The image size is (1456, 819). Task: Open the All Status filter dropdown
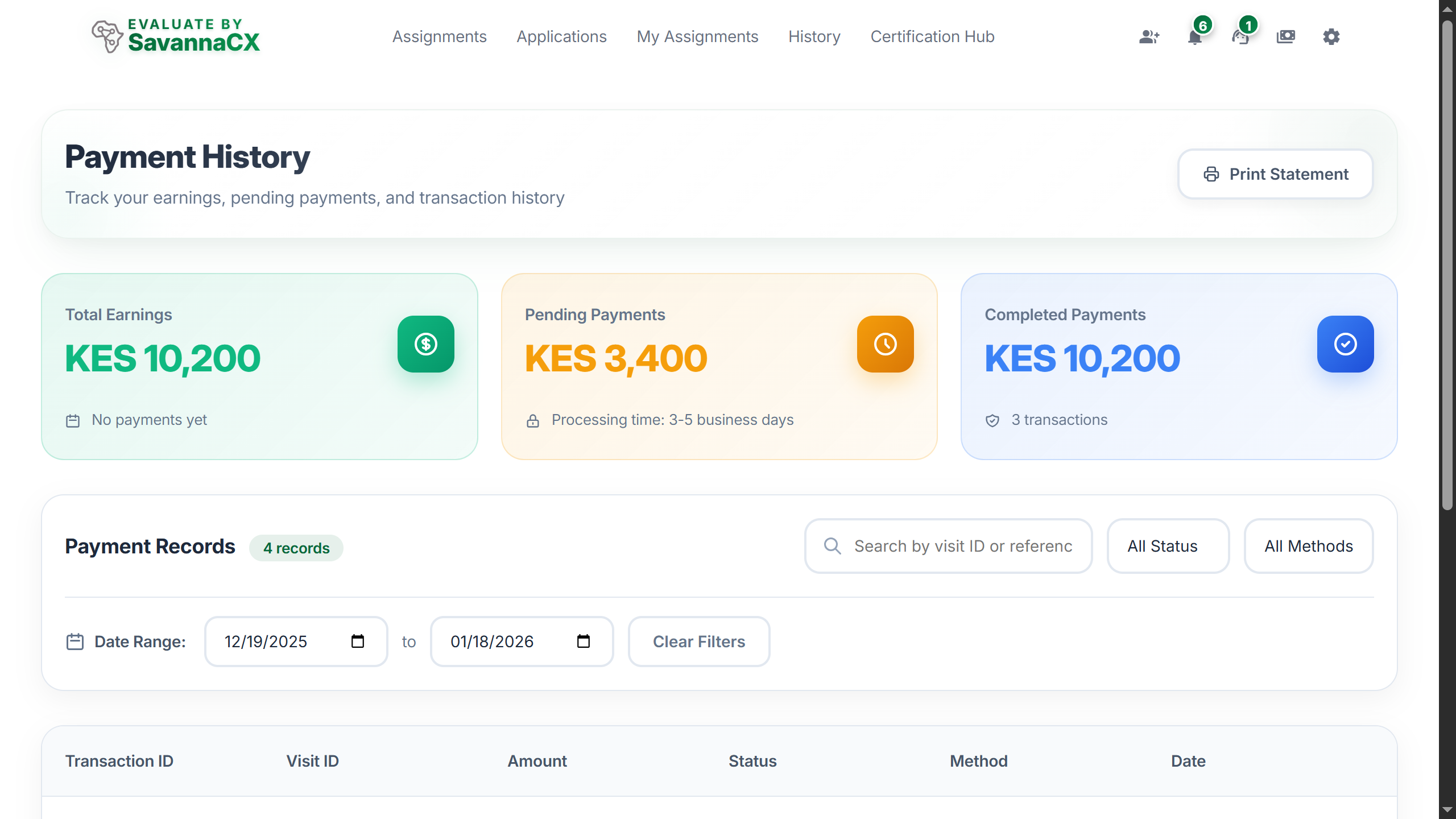click(1168, 546)
